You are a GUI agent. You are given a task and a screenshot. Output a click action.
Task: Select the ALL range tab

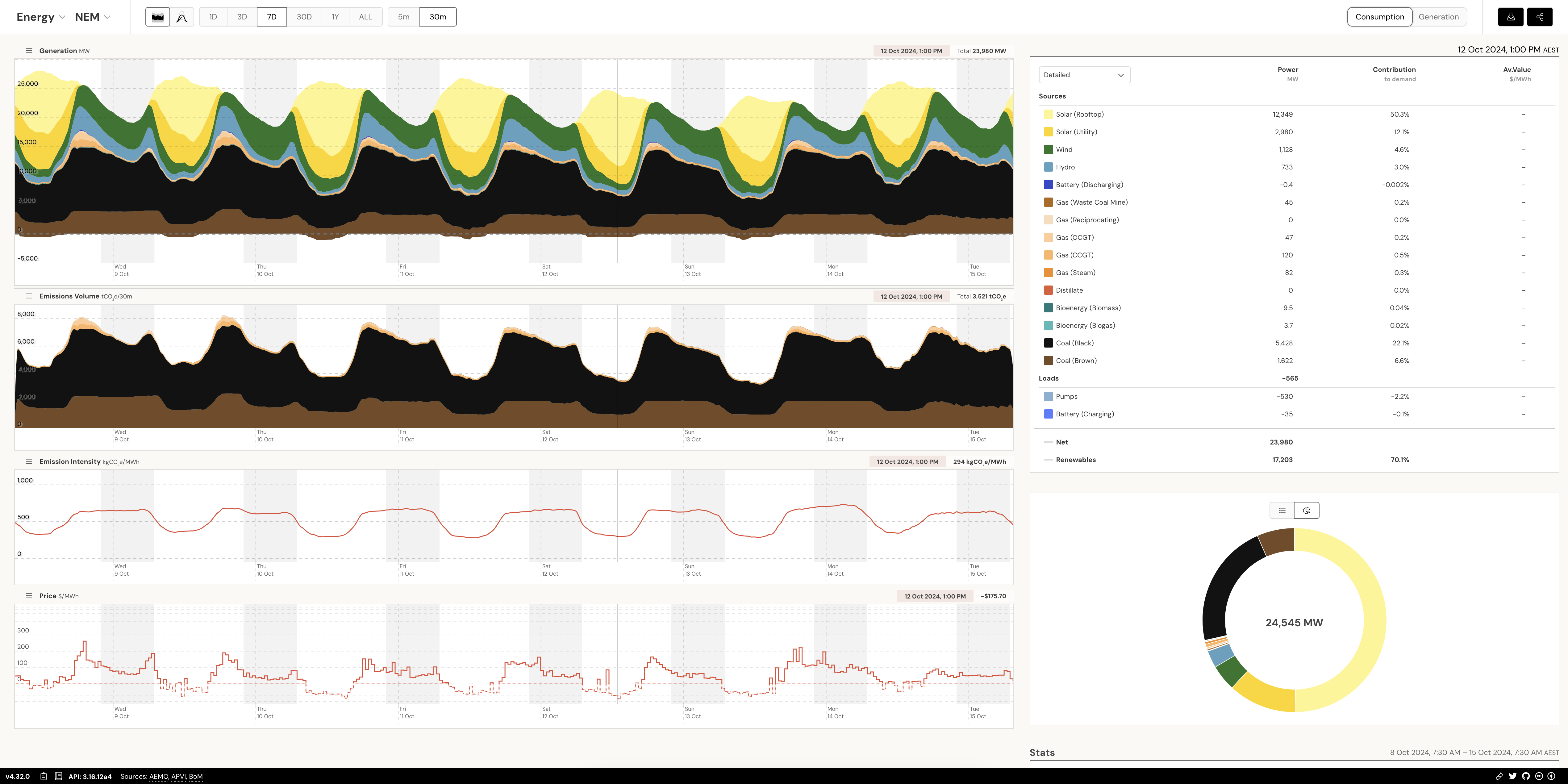pos(365,17)
